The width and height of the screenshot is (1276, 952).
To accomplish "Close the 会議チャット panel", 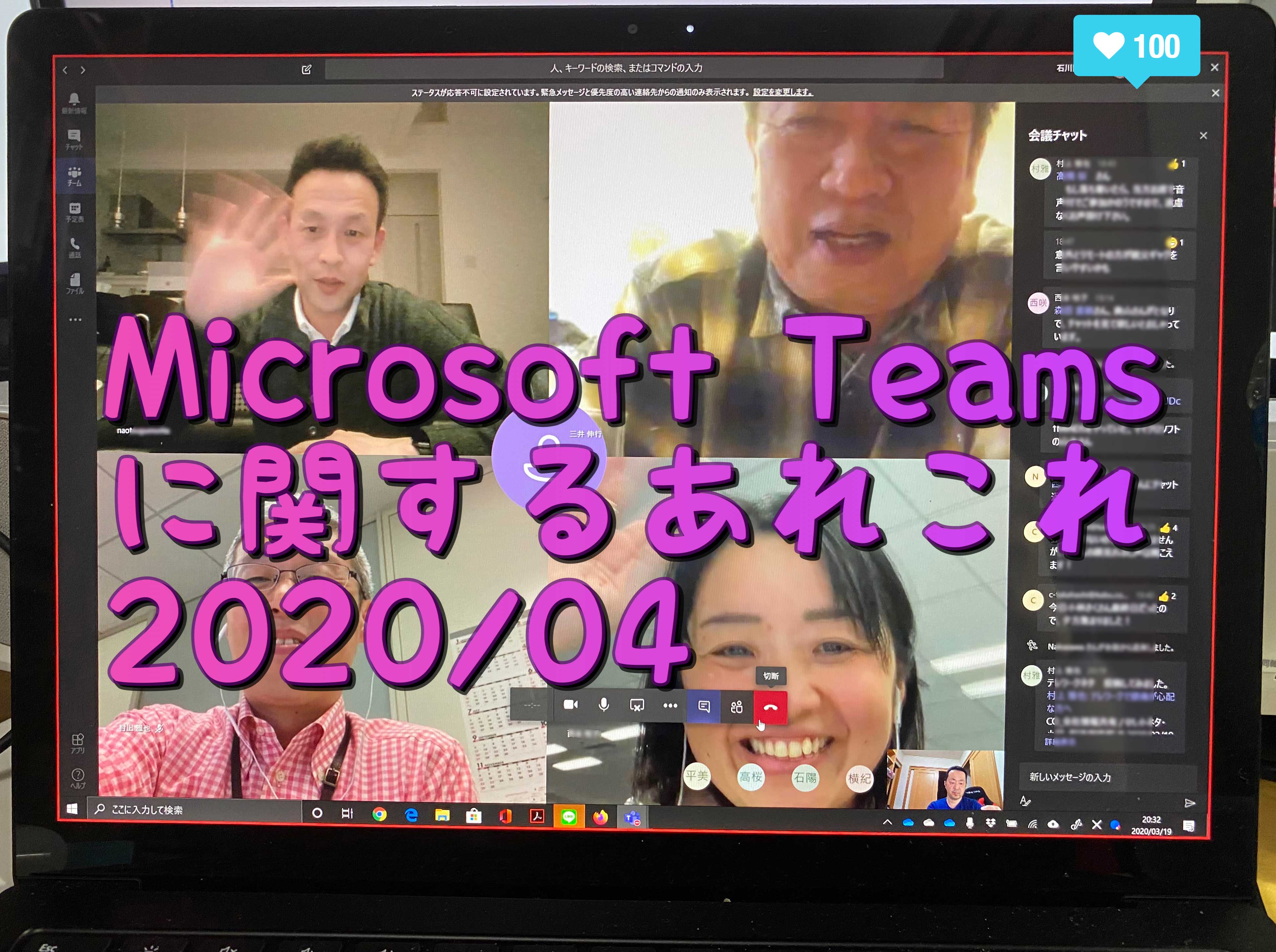I will [x=1204, y=135].
